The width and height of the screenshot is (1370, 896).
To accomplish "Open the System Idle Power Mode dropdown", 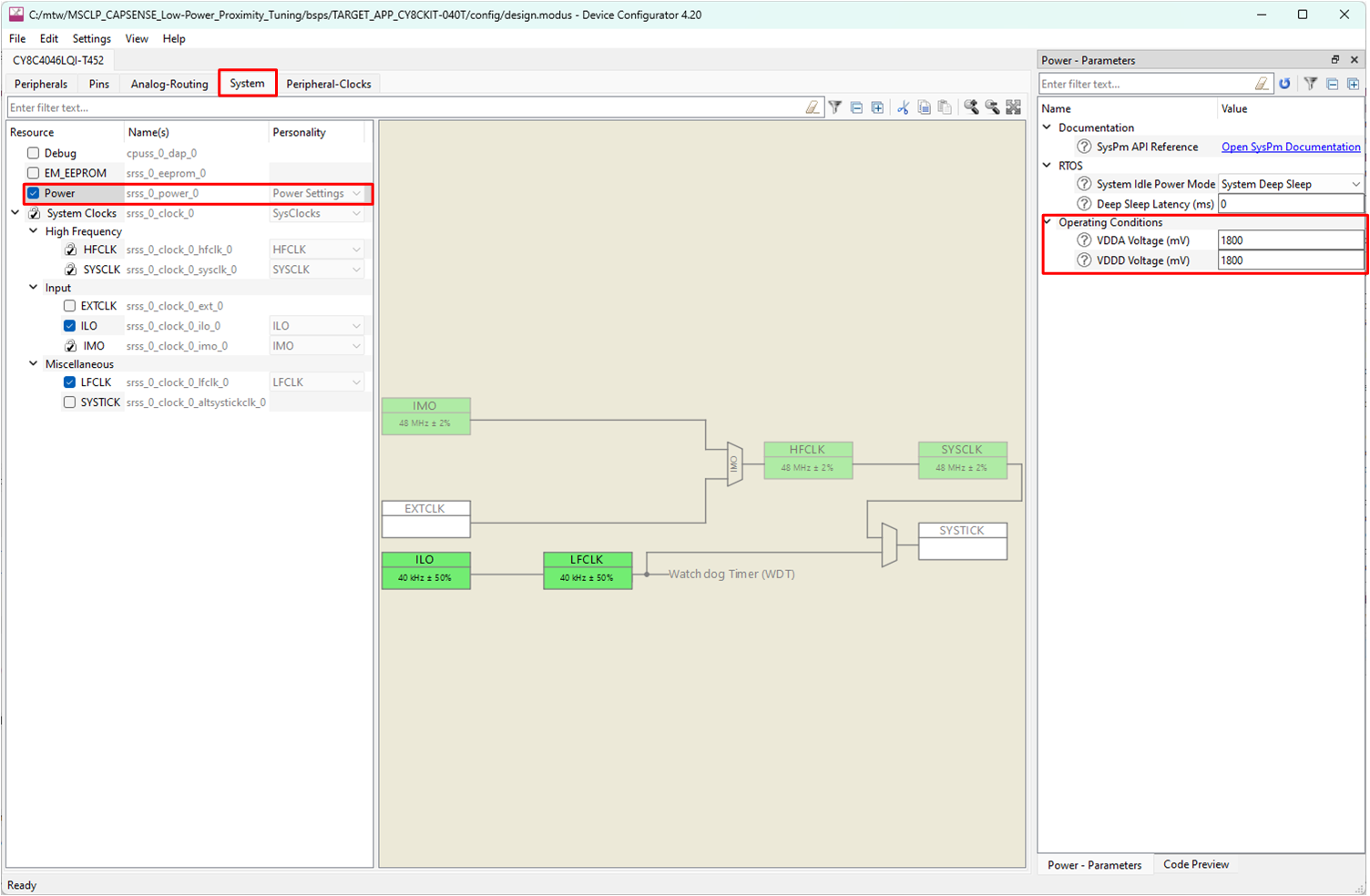I will 1291,184.
